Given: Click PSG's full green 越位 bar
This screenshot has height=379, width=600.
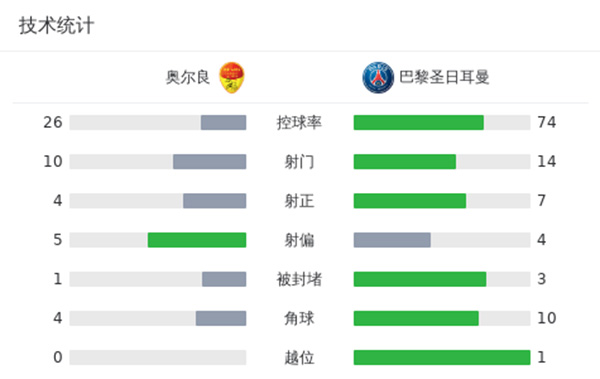Looking at the screenshot, I should tap(442, 357).
